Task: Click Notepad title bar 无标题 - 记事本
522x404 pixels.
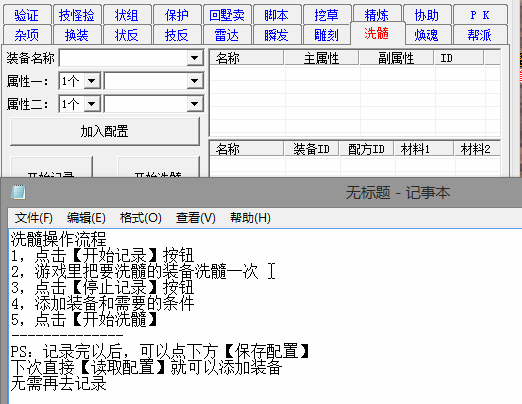Action: pos(398,193)
